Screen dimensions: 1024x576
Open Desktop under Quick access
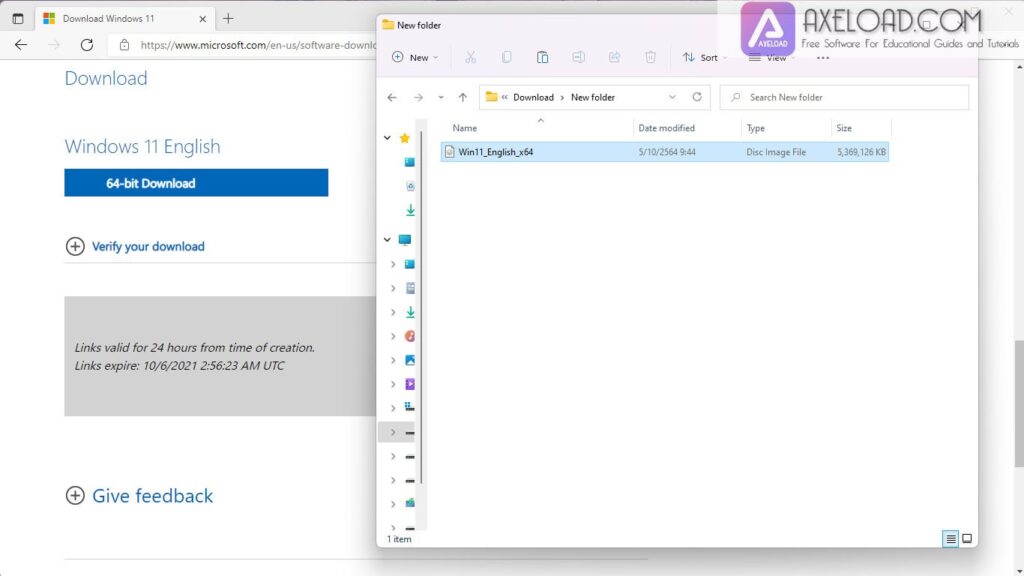(x=409, y=162)
